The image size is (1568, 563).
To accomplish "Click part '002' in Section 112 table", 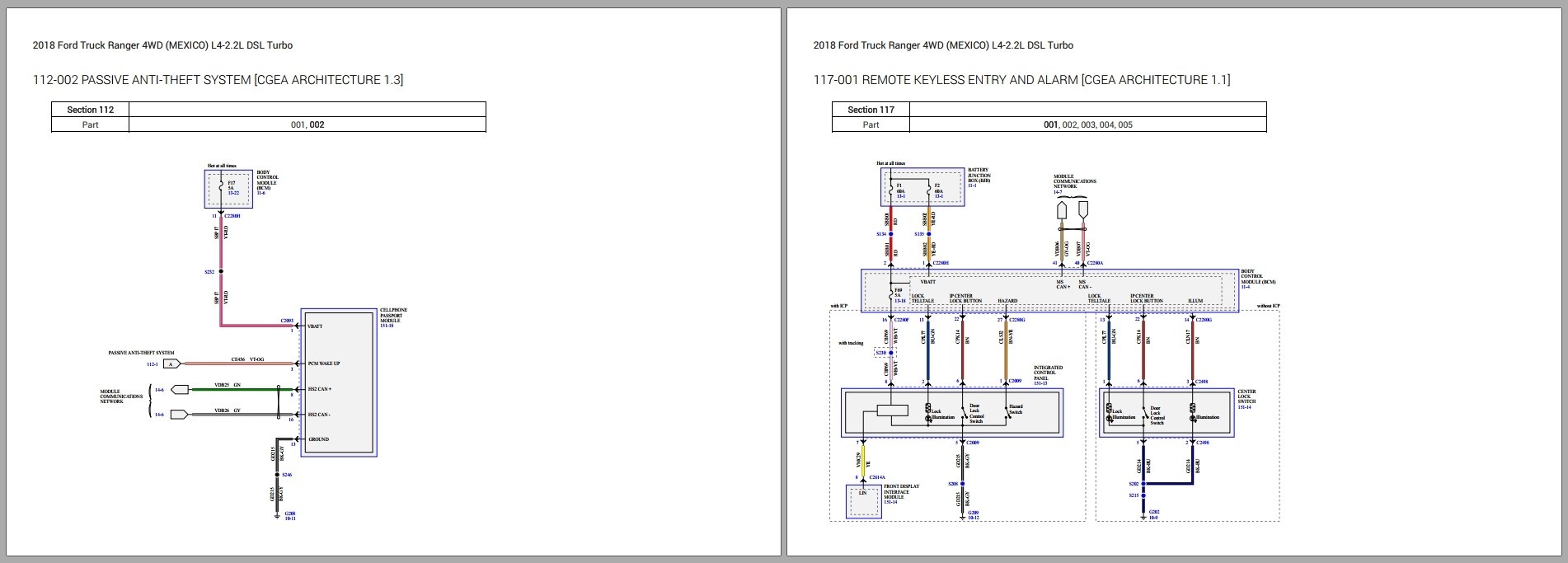I will (317, 124).
